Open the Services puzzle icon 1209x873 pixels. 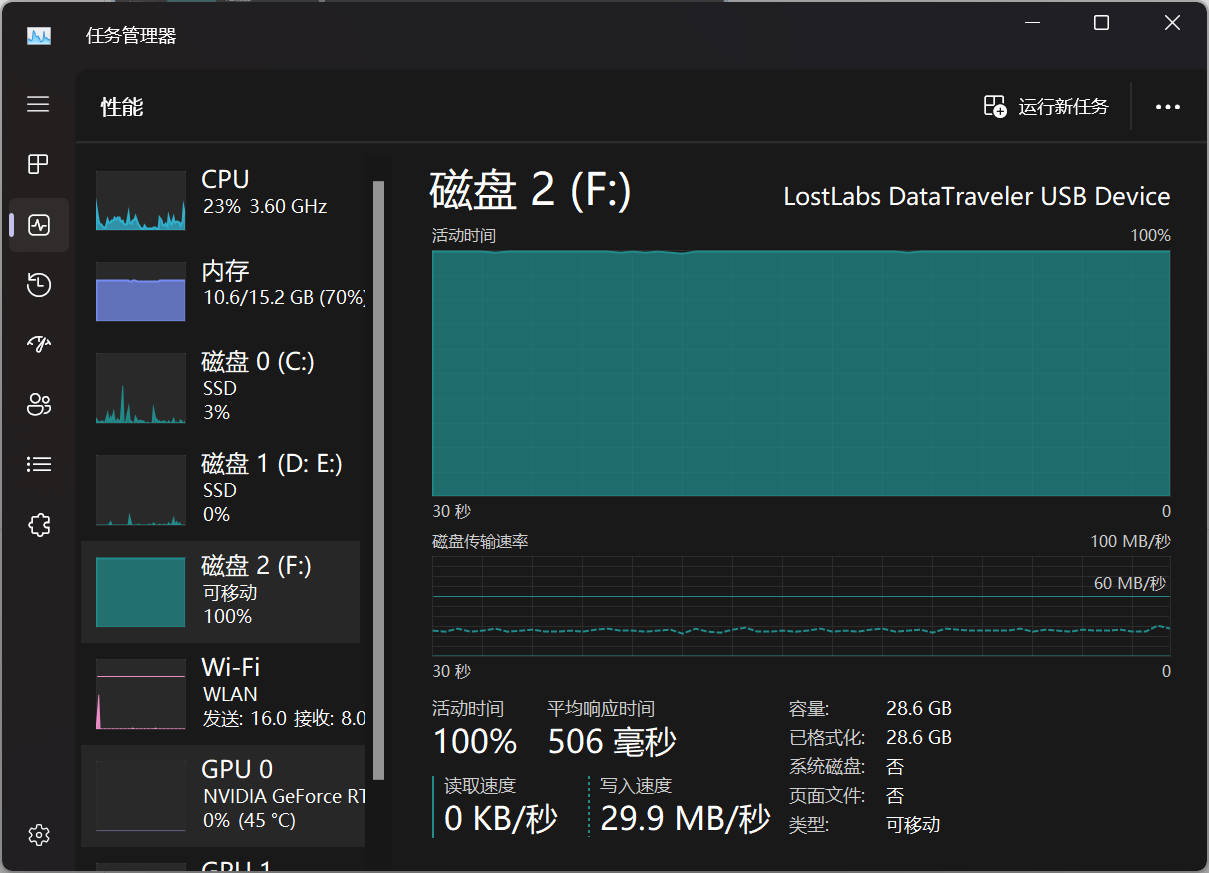(x=38, y=525)
